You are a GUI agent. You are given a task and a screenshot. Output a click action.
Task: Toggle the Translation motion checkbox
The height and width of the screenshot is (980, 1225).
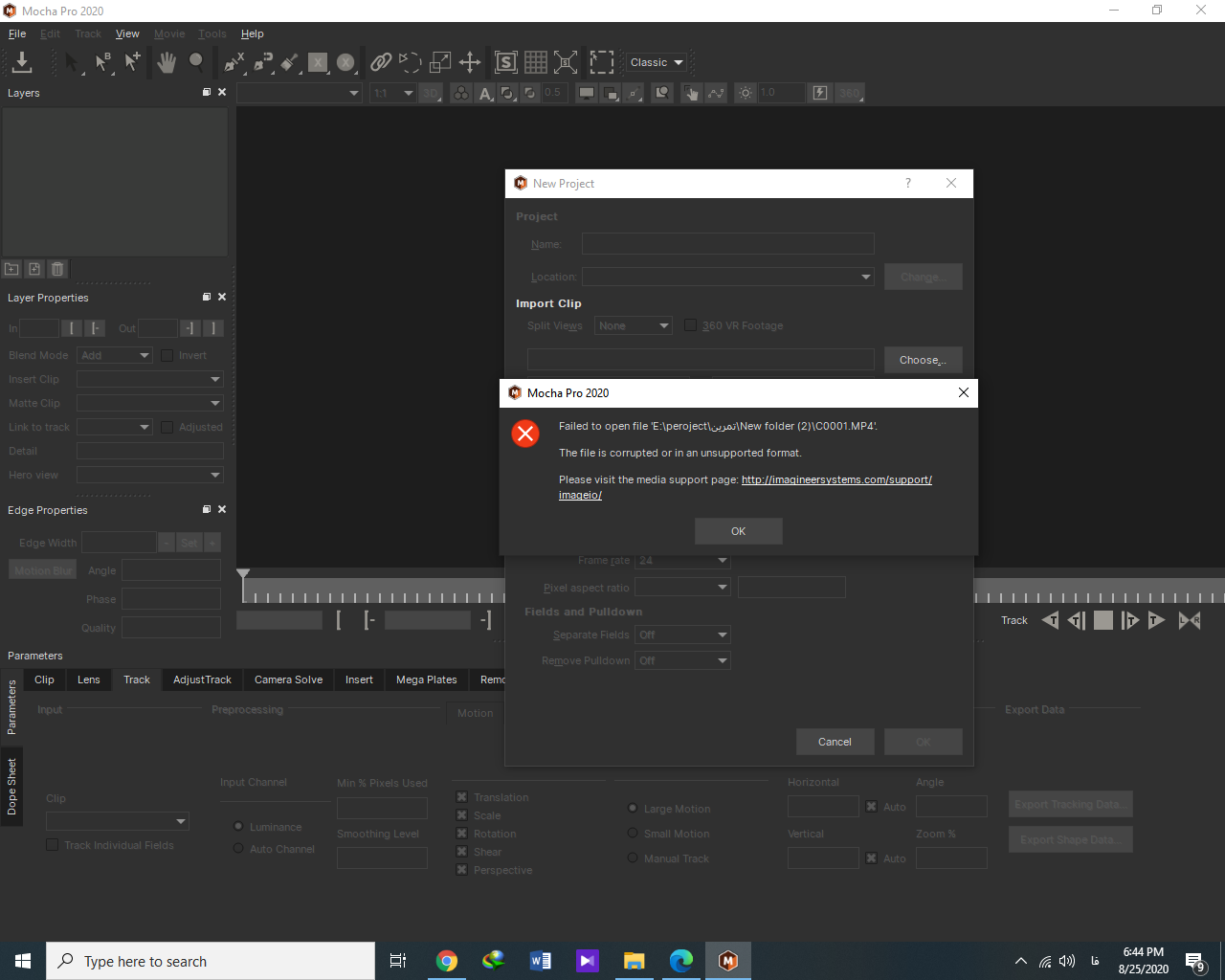pyautogui.click(x=462, y=797)
